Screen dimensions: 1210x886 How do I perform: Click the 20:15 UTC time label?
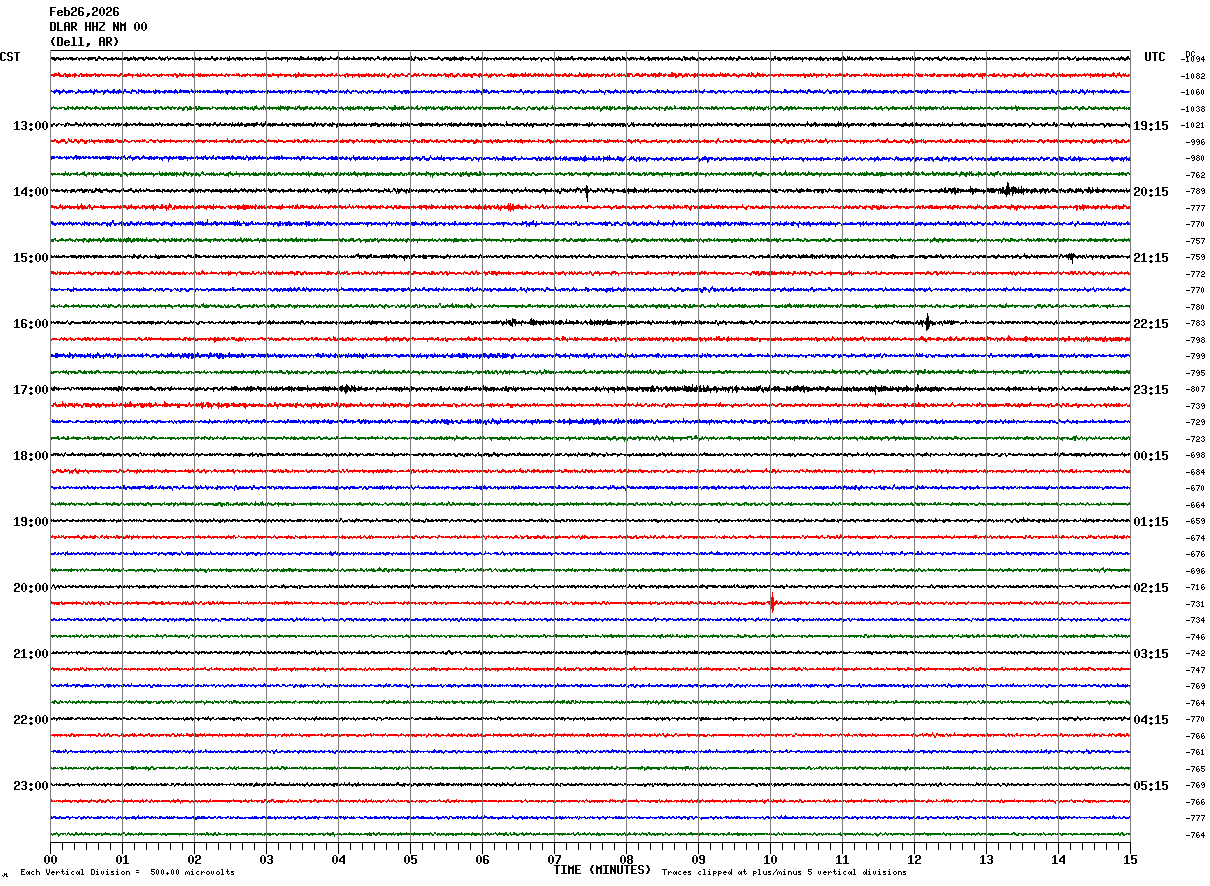point(1151,192)
